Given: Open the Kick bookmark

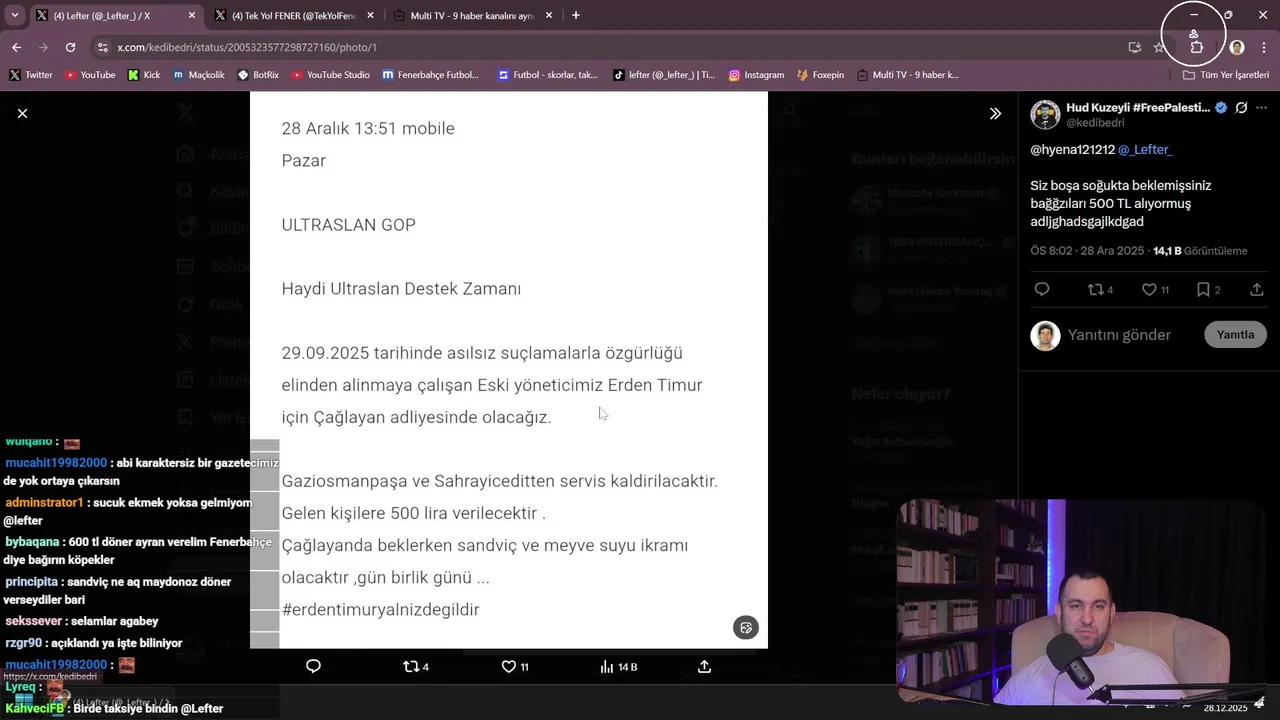Looking at the screenshot, I should click(144, 75).
